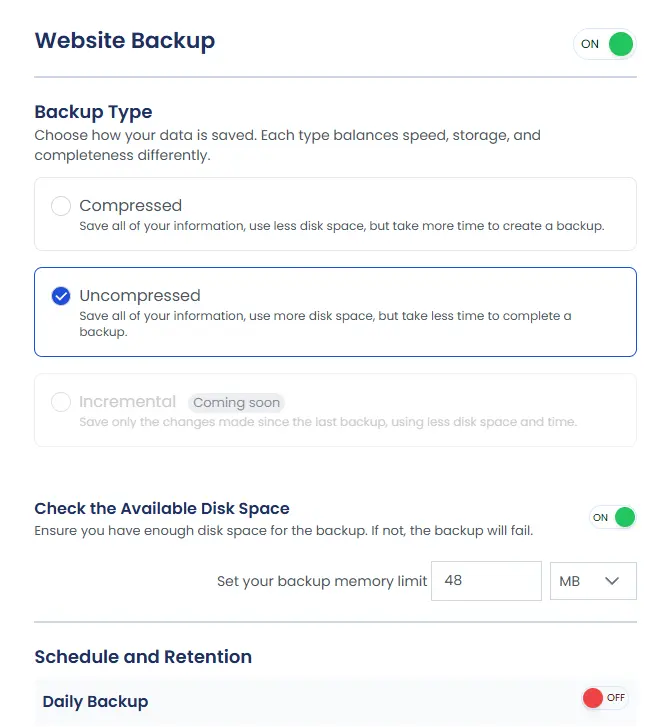Click the "Coming soon" badge
672x727 pixels.
click(x=236, y=403)
